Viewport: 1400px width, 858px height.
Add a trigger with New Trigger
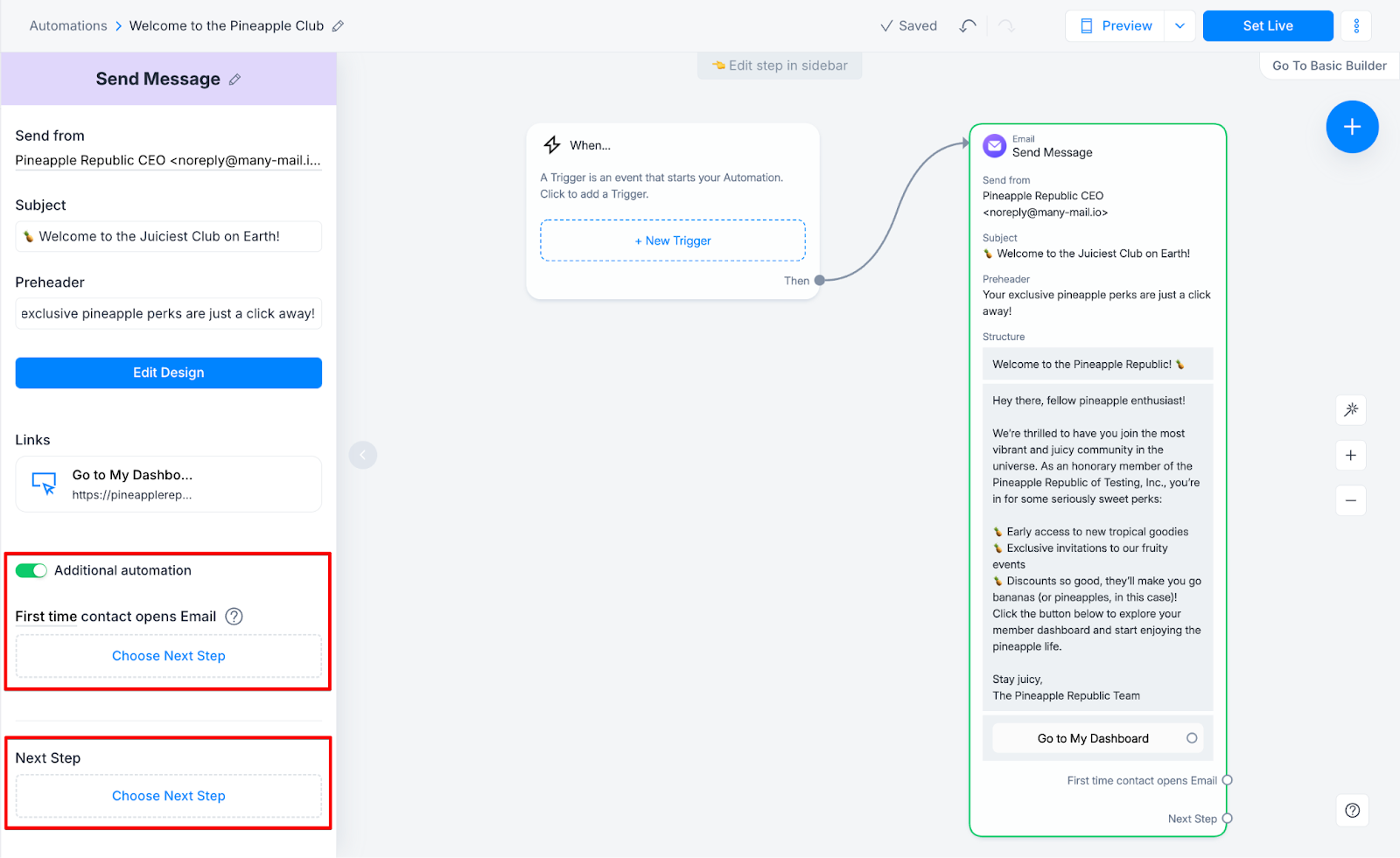click(672, 240)
